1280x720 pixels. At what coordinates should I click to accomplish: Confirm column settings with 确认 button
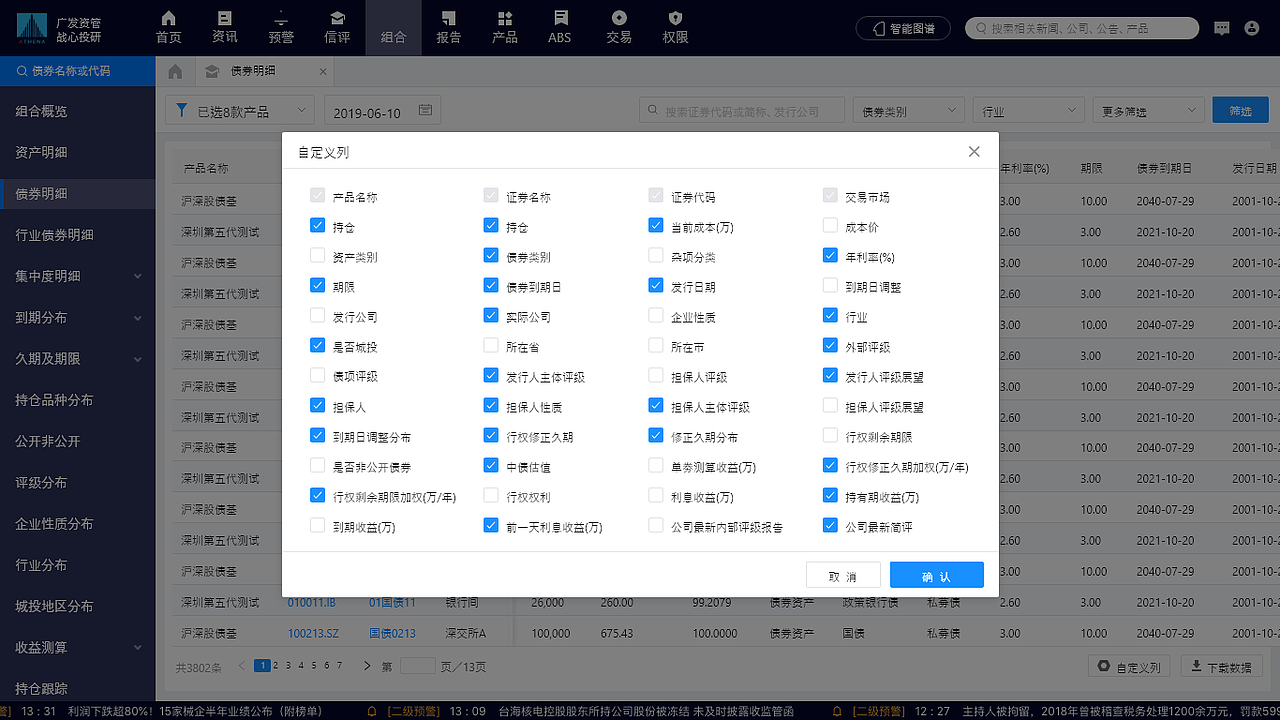(x=936, y=574)
